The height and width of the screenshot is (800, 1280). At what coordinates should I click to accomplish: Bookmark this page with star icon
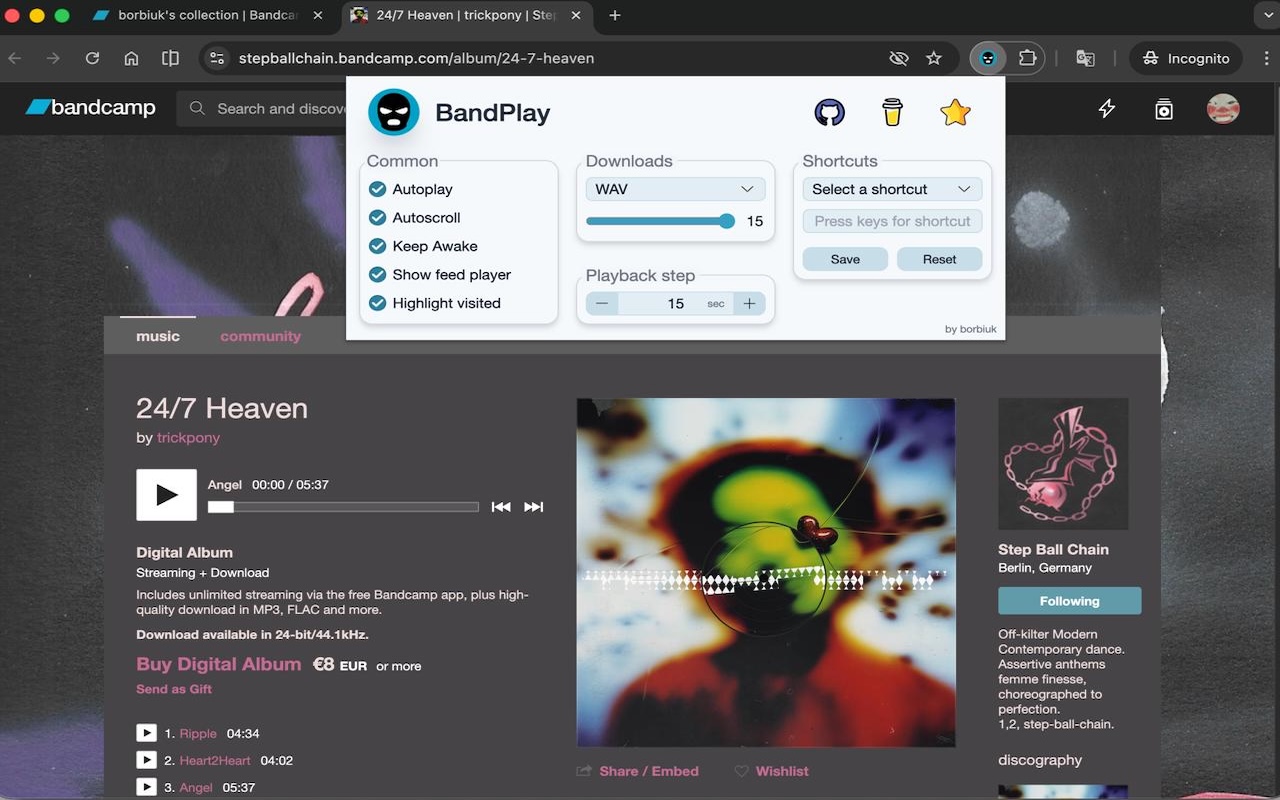(934, 58)
